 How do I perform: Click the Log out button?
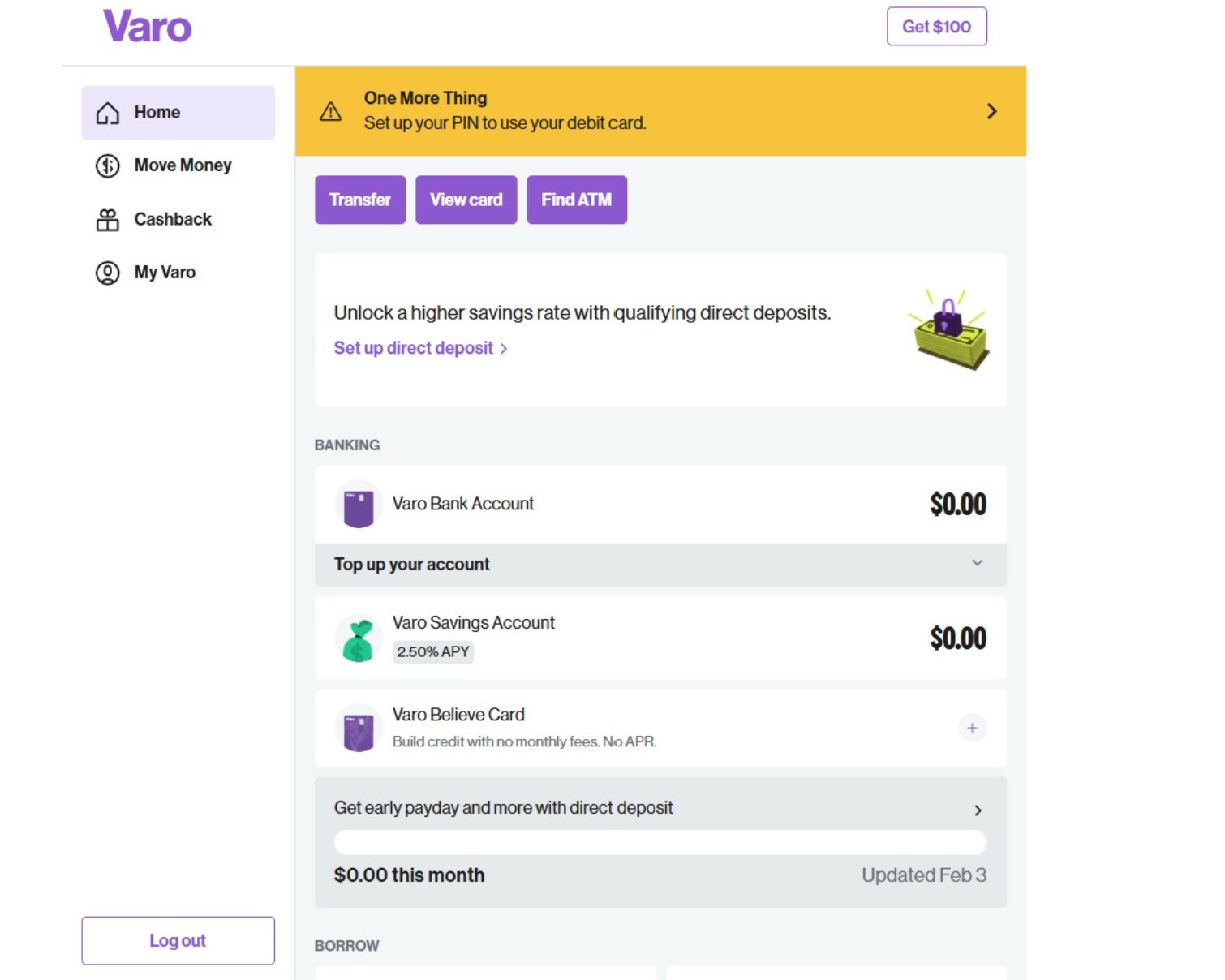pyautogui.click(x=178, y=941)
